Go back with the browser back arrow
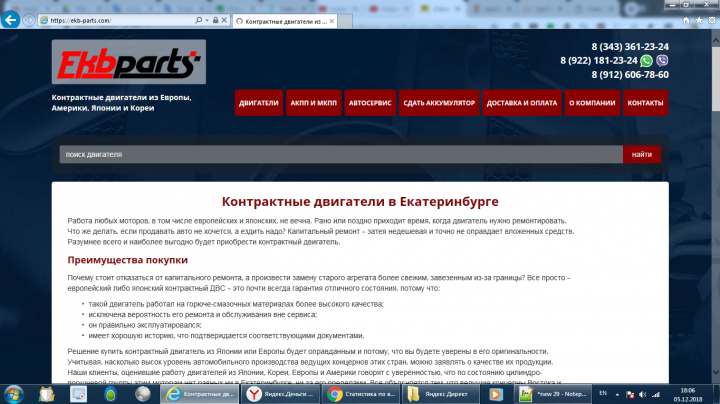This screenshot has height=404, width=720. tap(10, 20)
